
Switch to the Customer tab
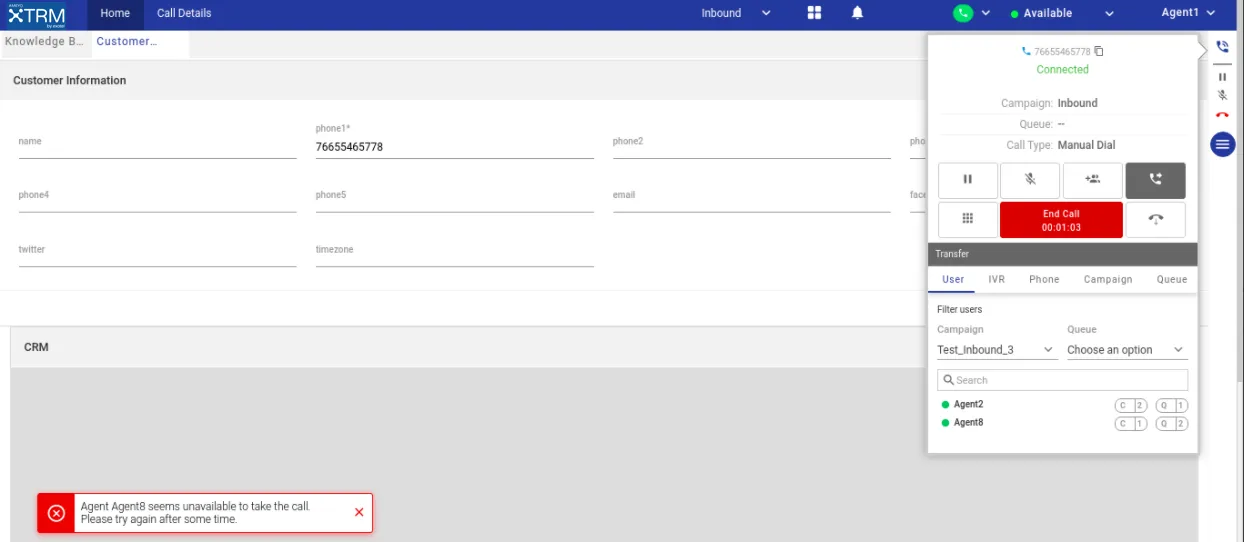(x=140, y=42)
